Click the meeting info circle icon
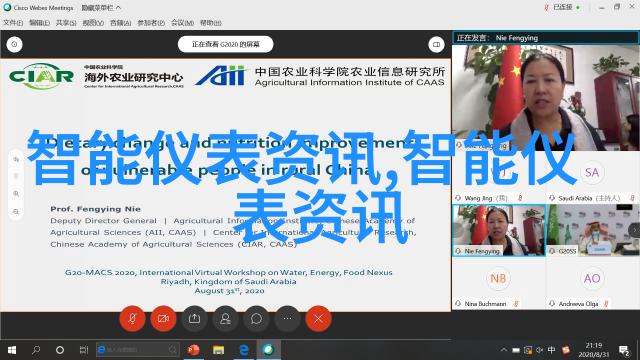Image resolution: width=640 pixels, height=360 pixels. [x=14, y=44]
